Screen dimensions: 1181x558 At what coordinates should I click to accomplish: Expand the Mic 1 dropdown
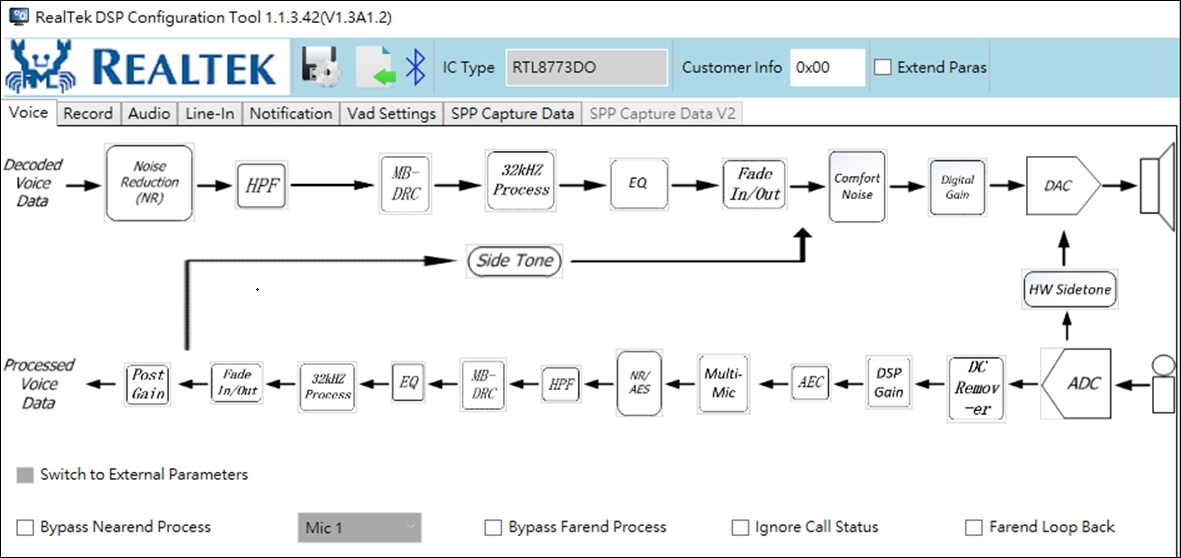pyautogui.click(x=359, y=528)
